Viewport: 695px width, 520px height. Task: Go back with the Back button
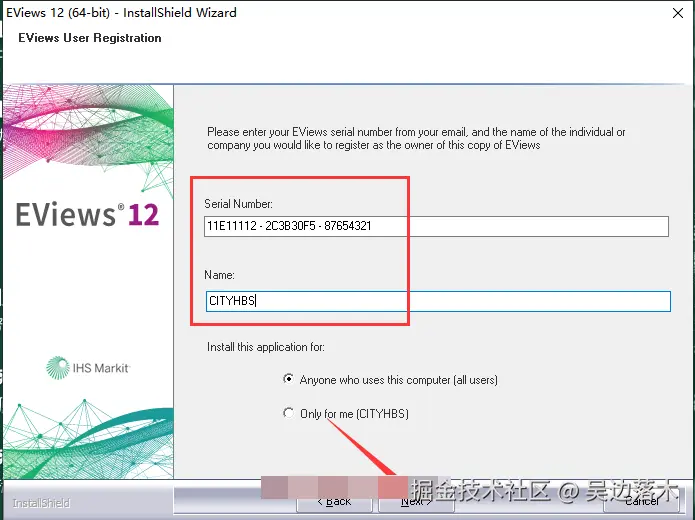[x=334, y=501]
